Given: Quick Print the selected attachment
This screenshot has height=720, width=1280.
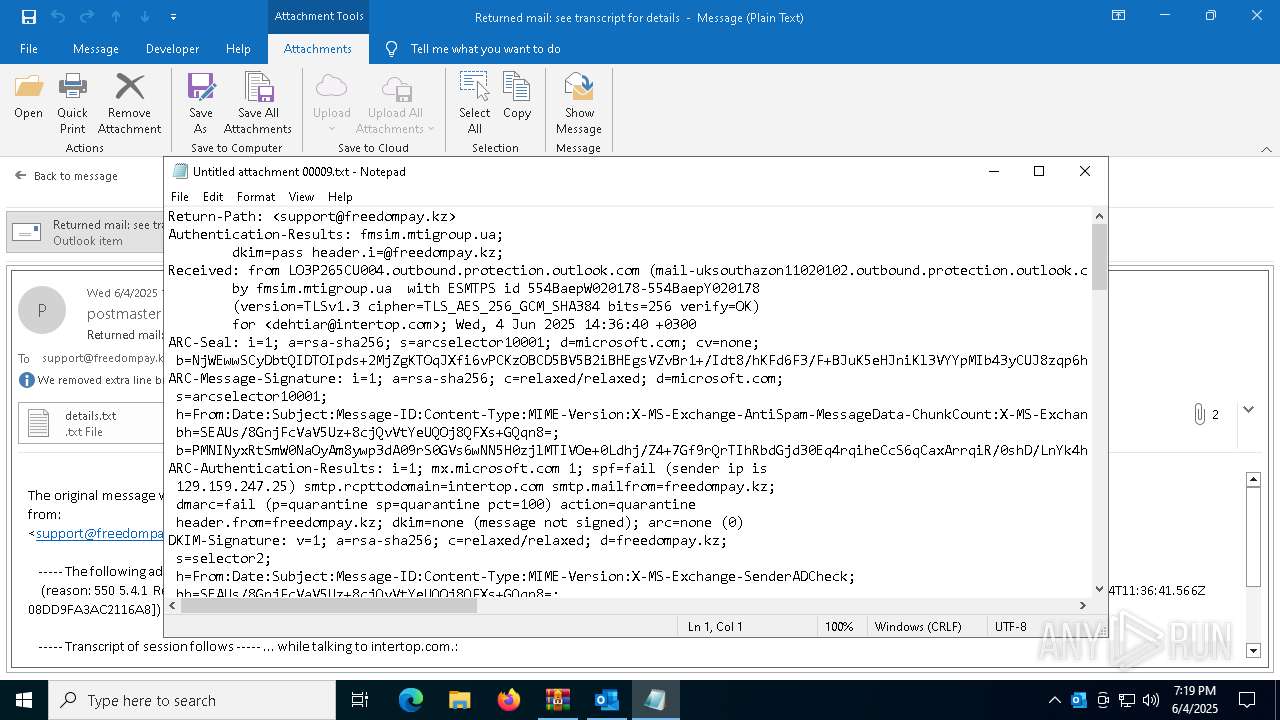Looking at the screenshot, I should pos(72,103).
